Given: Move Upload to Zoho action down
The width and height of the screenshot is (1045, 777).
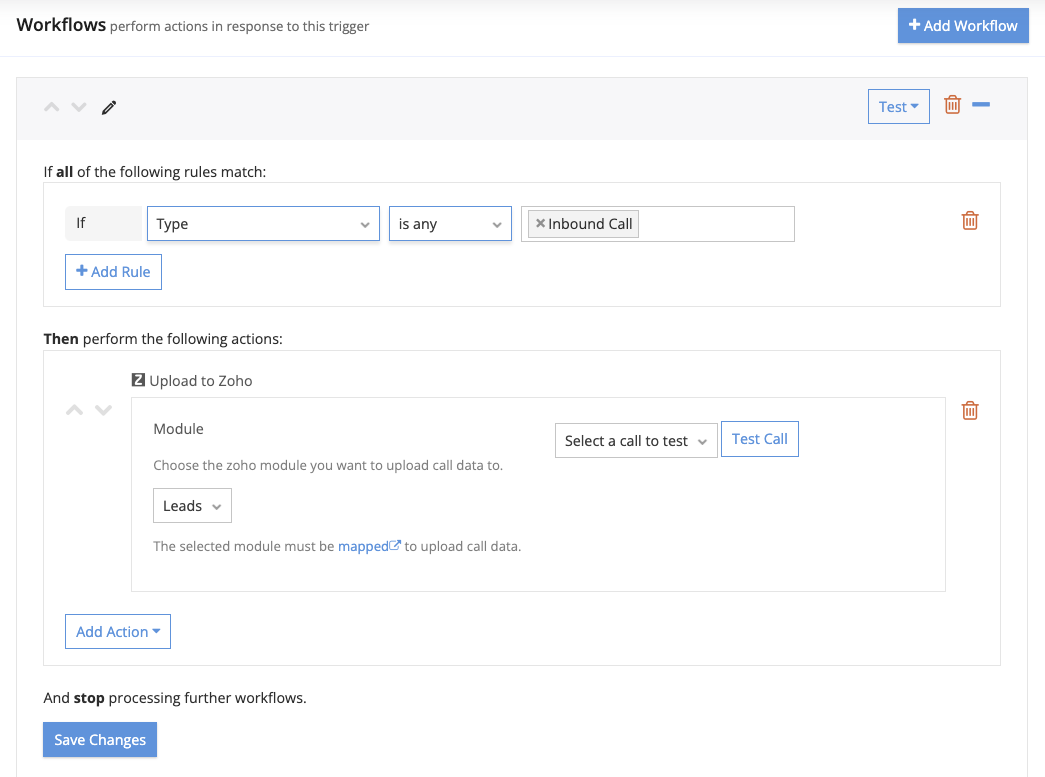Looking at the screenshot, I should [x=103, y=411].
